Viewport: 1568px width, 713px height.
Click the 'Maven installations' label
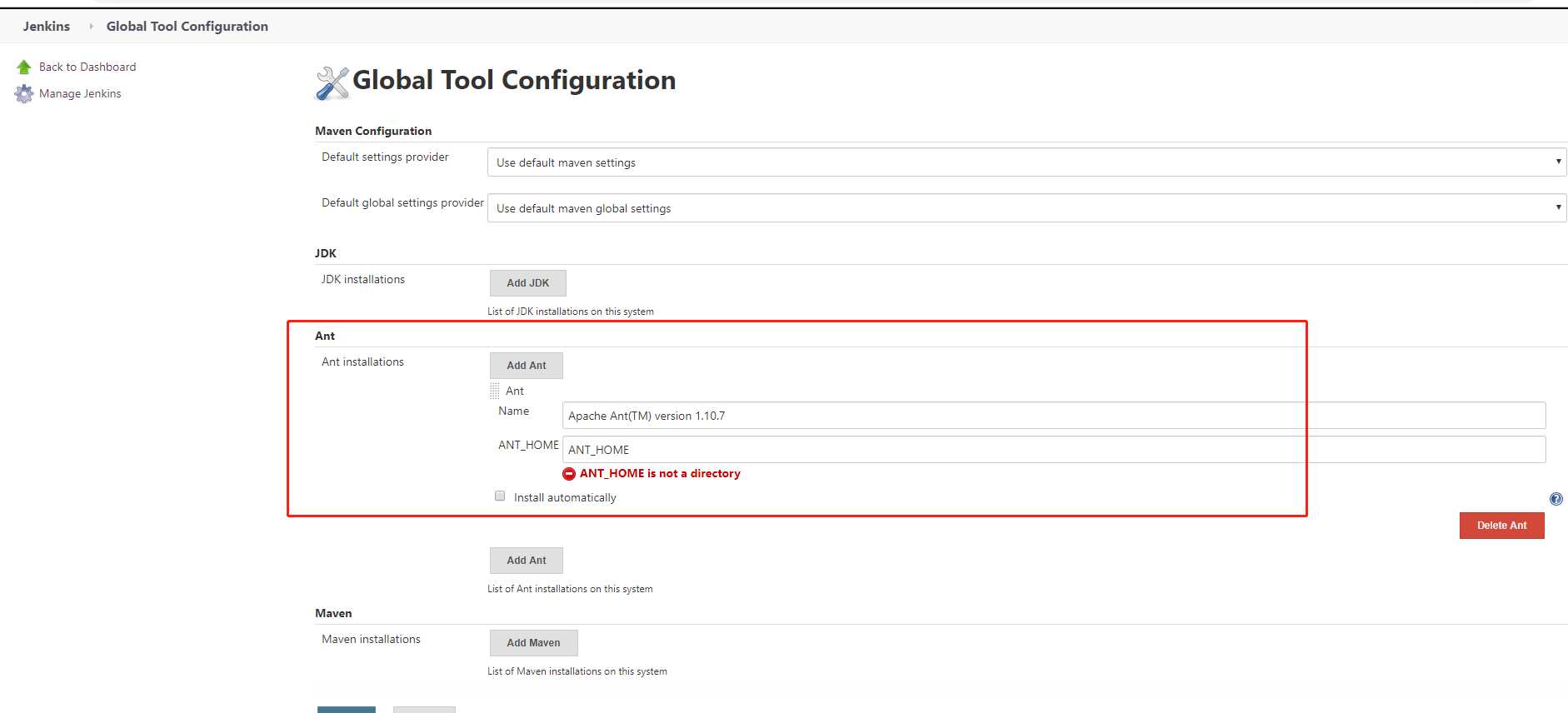click(x=371, y=639)
